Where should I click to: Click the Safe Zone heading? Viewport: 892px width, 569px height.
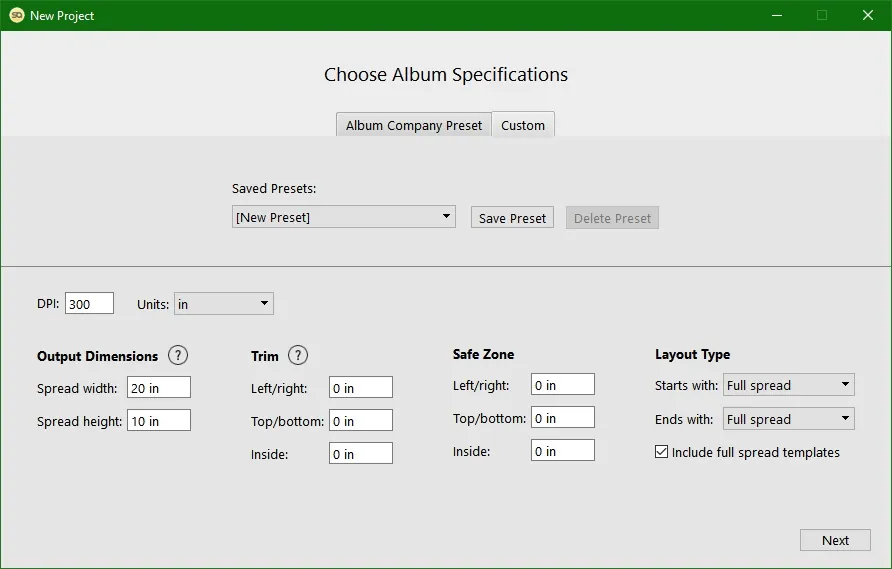[x=483, y=354]
